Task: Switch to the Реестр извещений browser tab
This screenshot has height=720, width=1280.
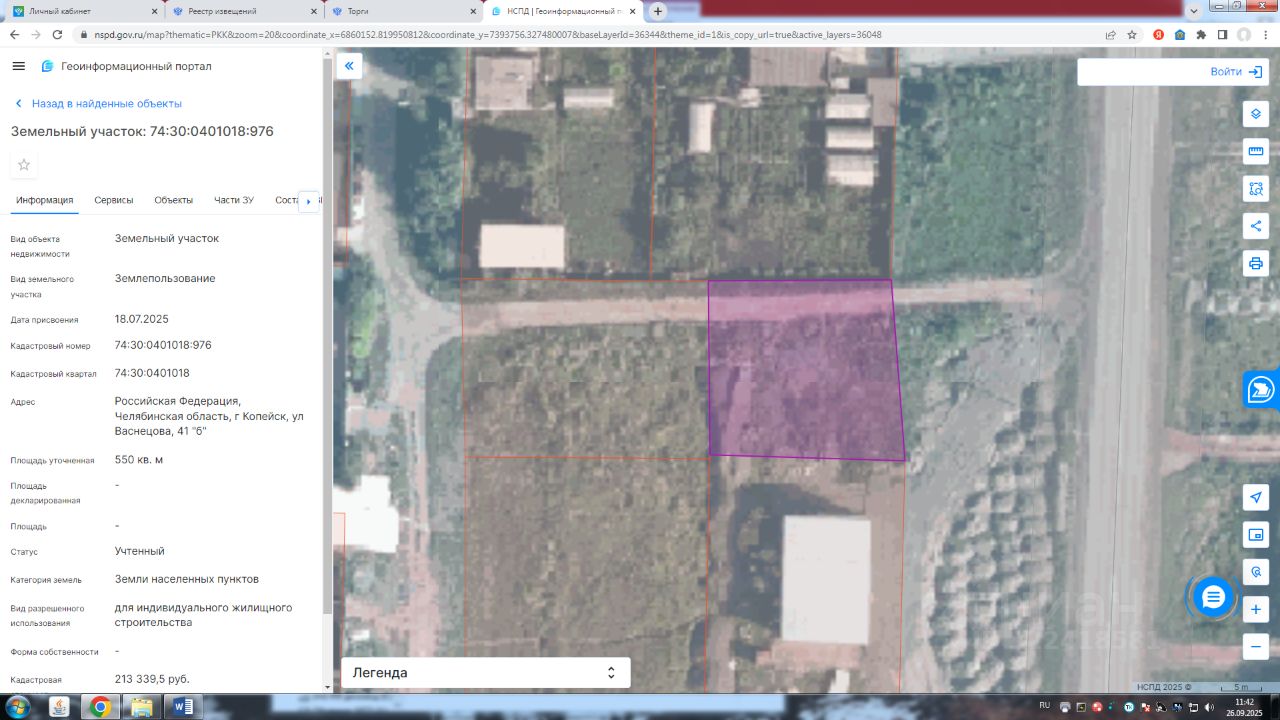Action: tap(244, 11)
